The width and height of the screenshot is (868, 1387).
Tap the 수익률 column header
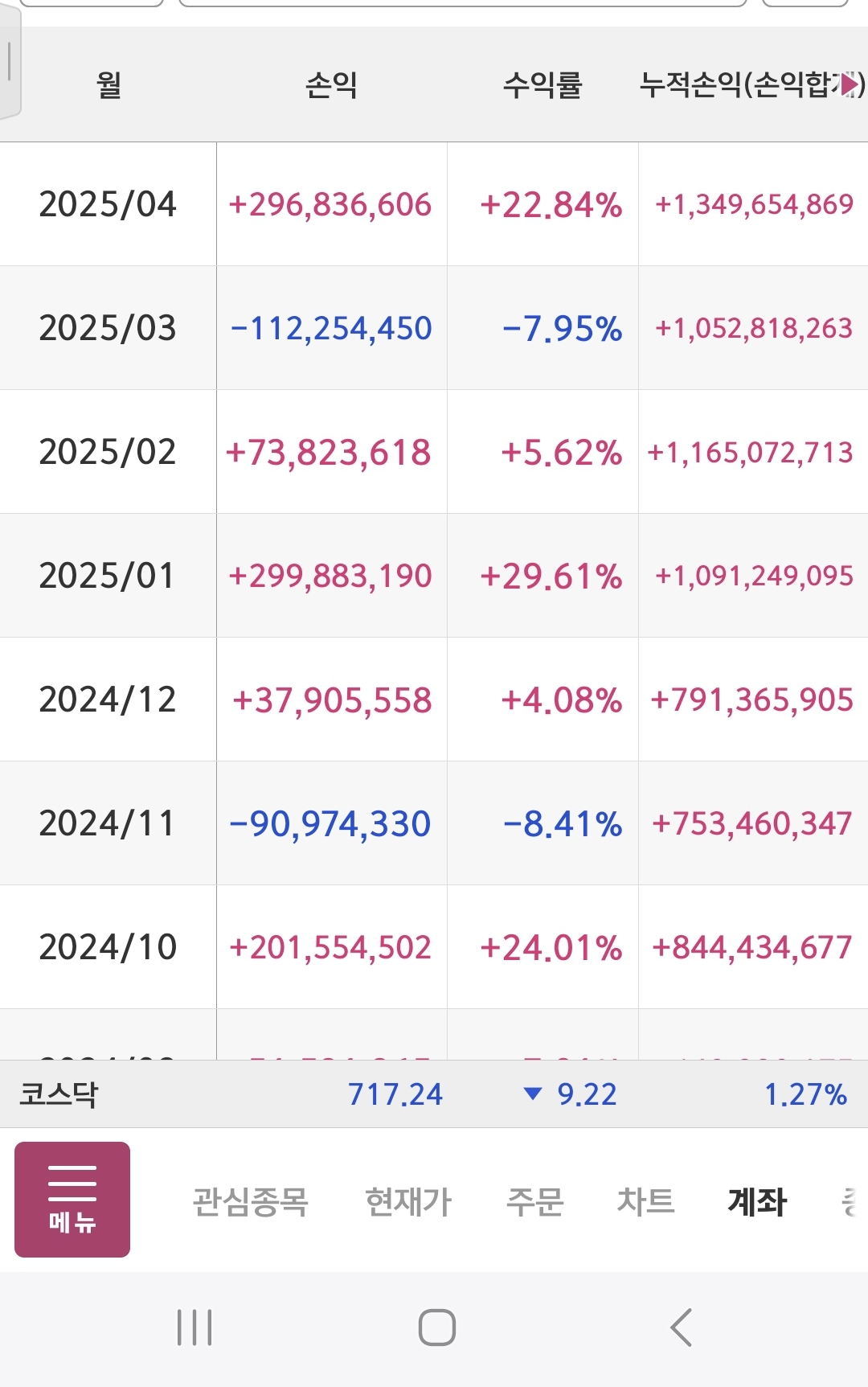(542, 84)
